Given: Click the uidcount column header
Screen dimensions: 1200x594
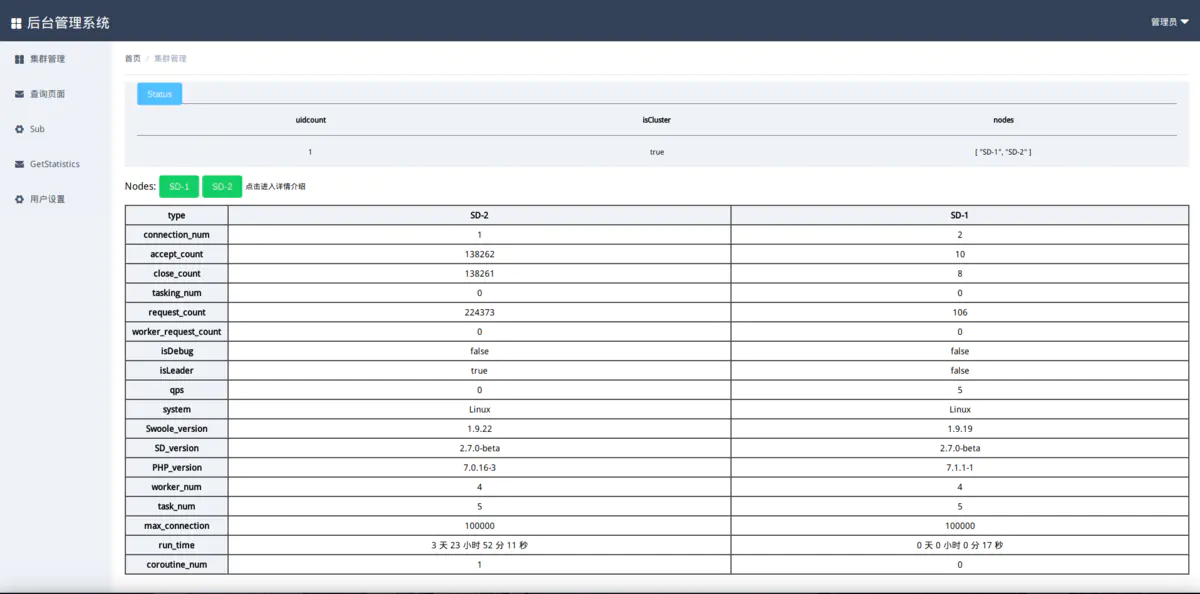Looking at the screenshot, I should click(311, 120).
